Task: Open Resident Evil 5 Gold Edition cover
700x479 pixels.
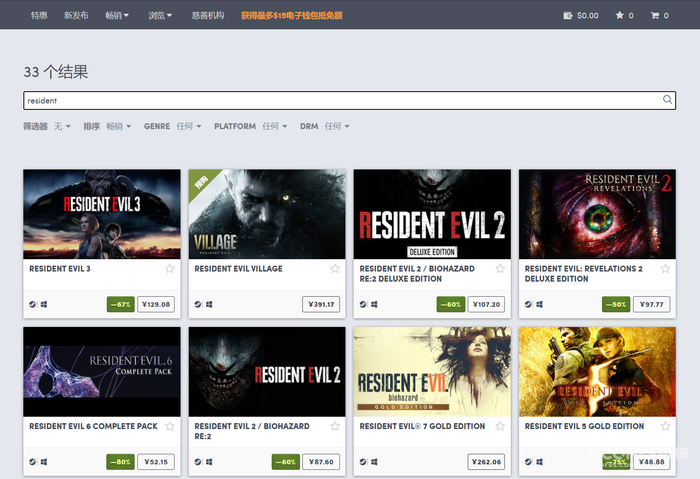Action: [x=597, y=371]
